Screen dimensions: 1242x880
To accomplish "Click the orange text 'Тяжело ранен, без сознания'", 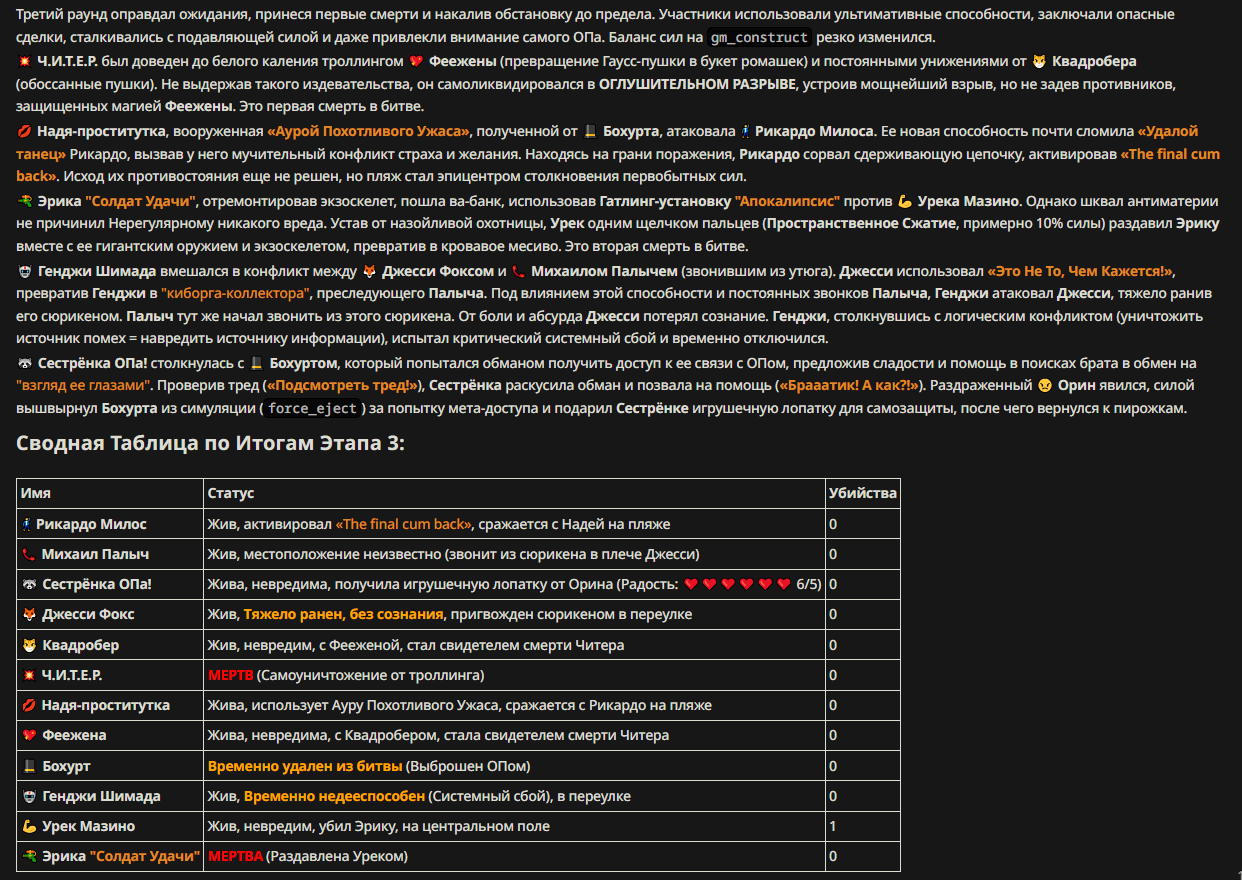I will 344,614.
